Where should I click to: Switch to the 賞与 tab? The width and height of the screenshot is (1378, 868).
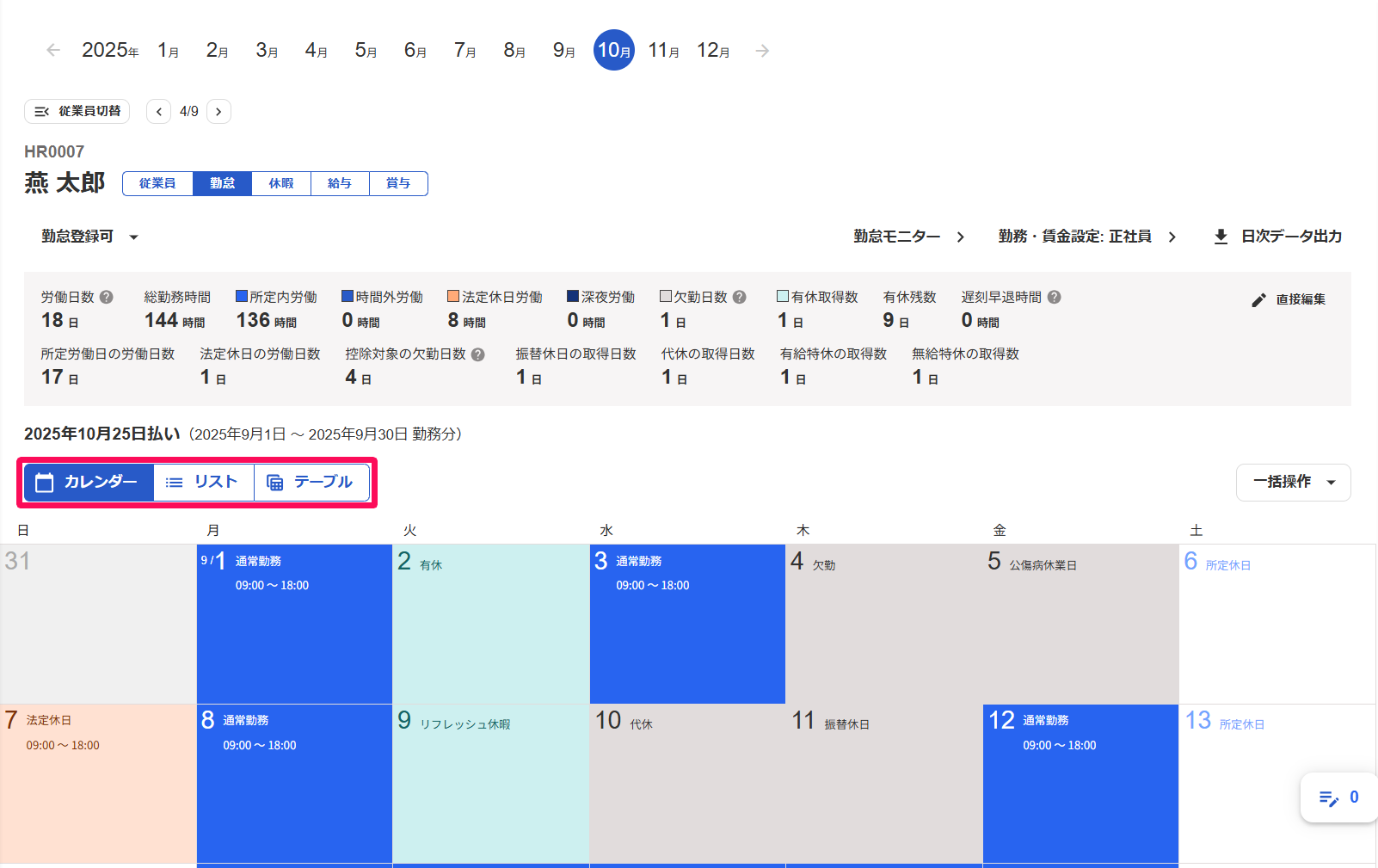pyautogui.click(x=398, y=183)
